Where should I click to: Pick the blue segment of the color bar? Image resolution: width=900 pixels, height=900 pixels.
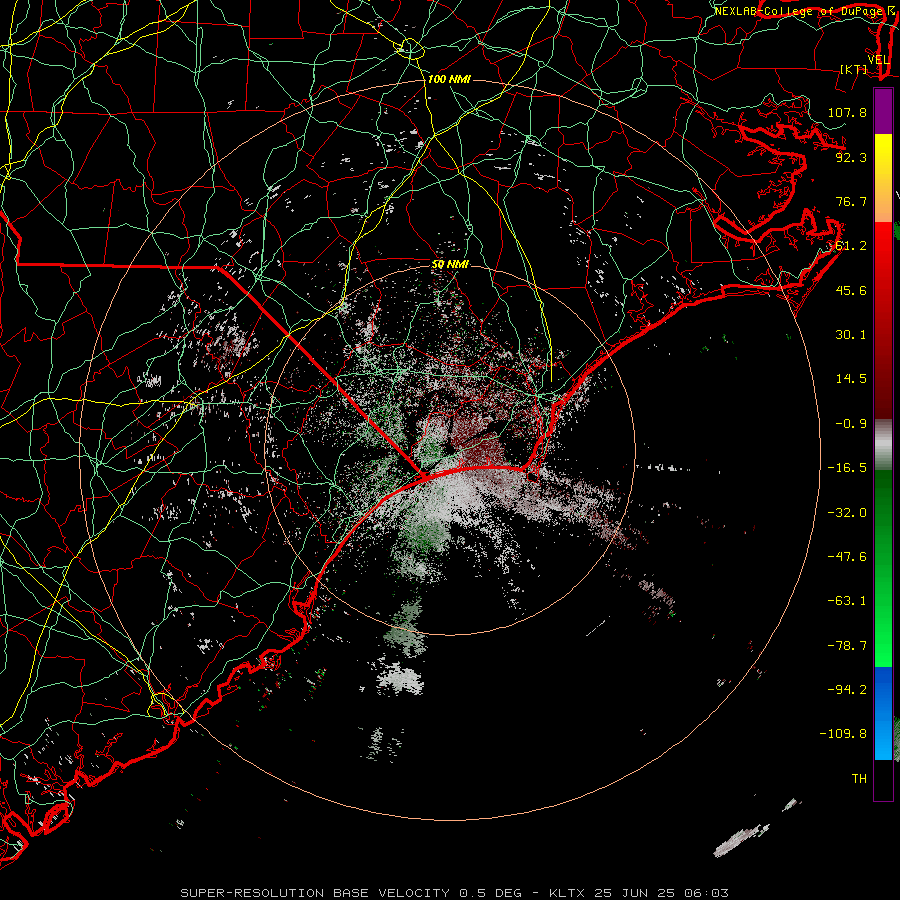pyautogui.click(x=883, y=713)
